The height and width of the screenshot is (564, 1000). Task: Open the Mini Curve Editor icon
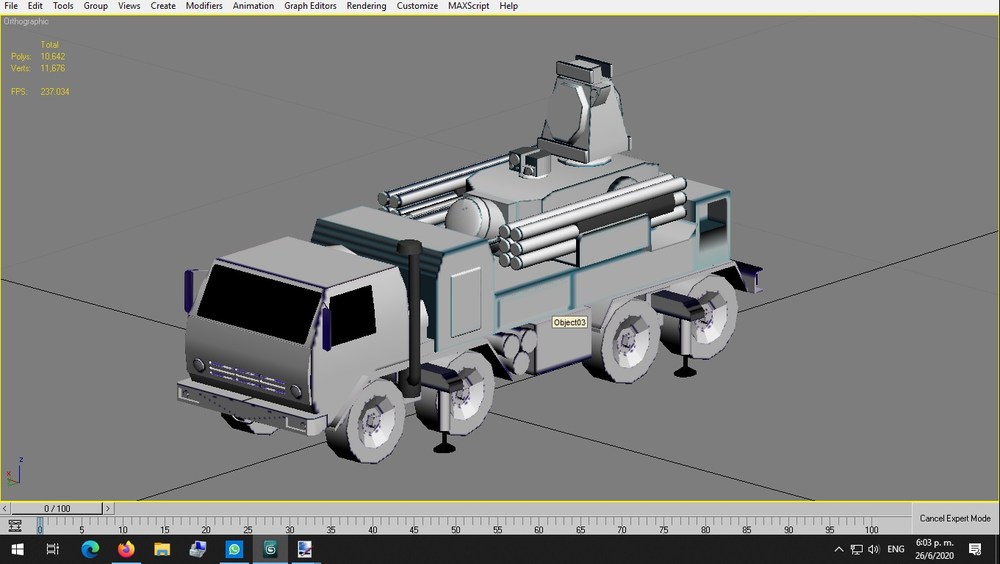15,526
